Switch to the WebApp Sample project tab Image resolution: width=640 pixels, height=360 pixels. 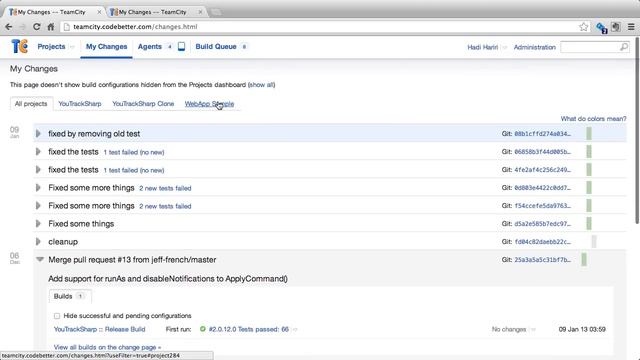[x=209, y=104]
